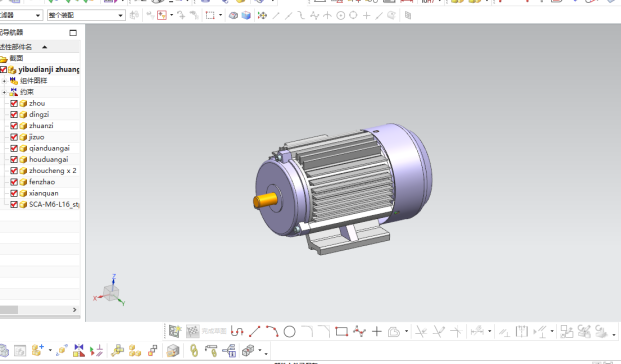621x364 pixels.
Task: Expand the 组件图样 node
Action: [x=4, y=81]
